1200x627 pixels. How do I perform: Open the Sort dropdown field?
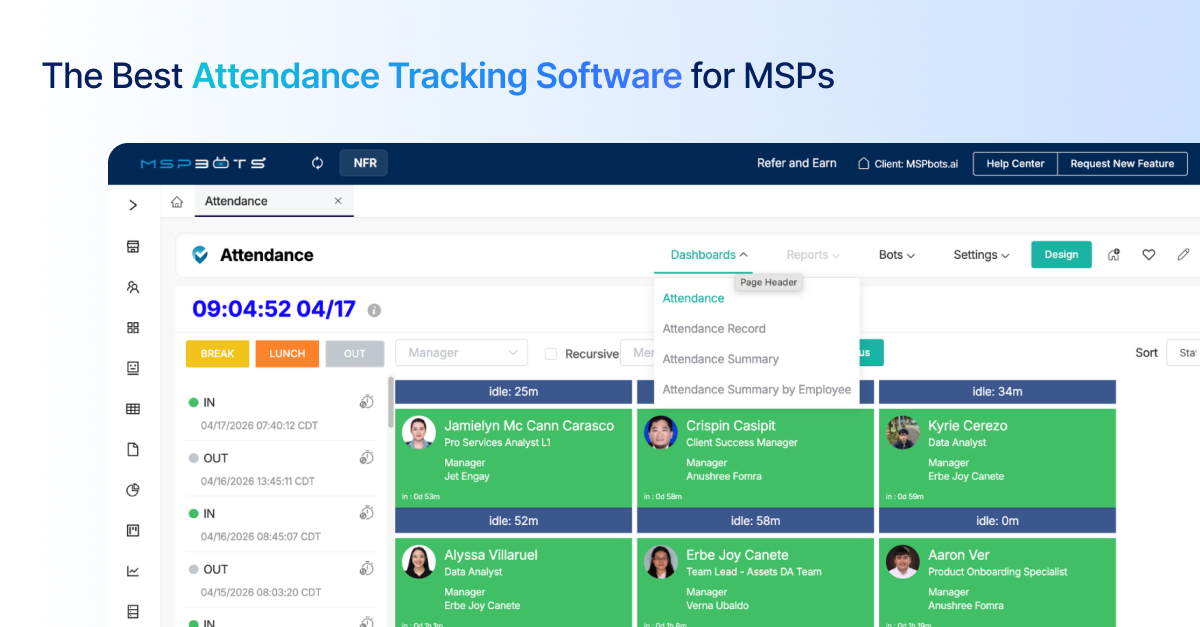click(x=1183, y=353)
